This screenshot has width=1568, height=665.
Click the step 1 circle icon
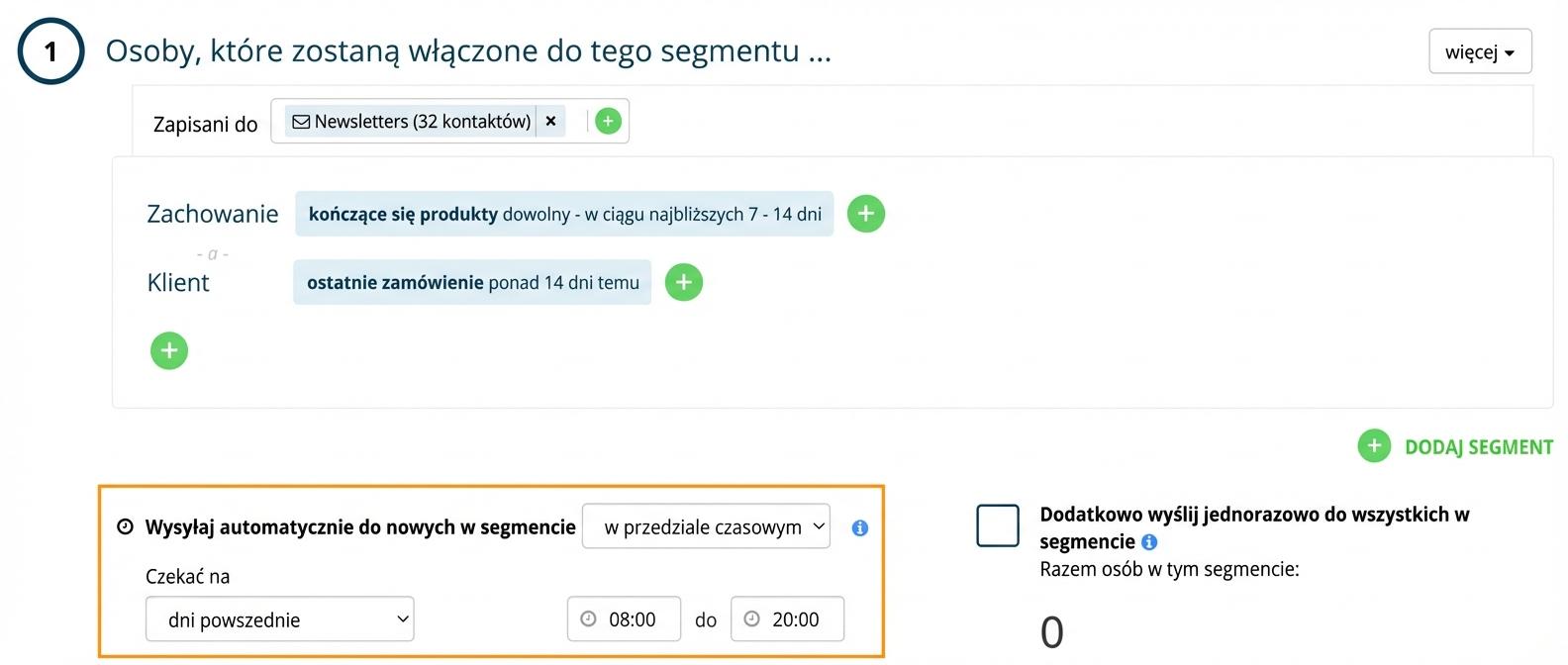50,51
